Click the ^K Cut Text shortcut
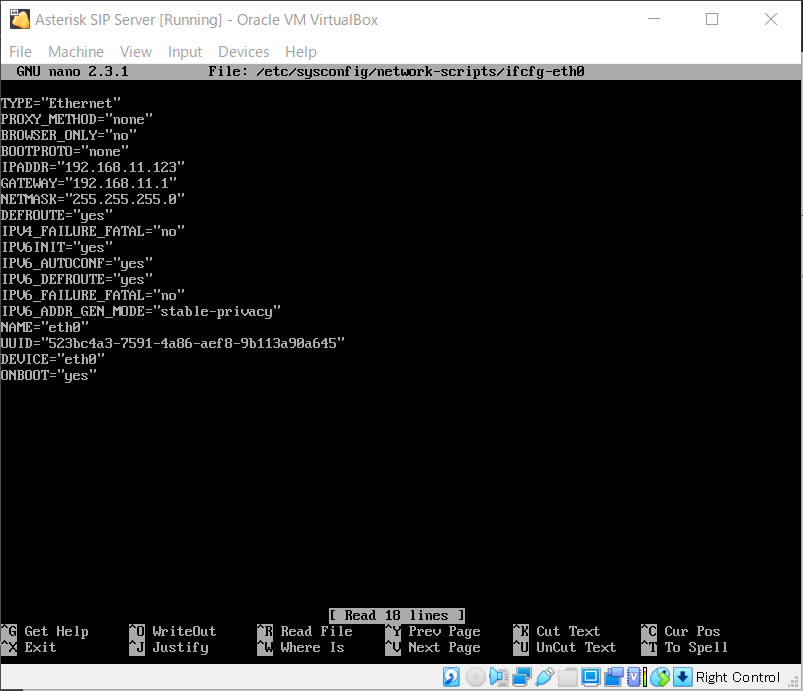The image size is (803, 691). click(x=557, y=631)
